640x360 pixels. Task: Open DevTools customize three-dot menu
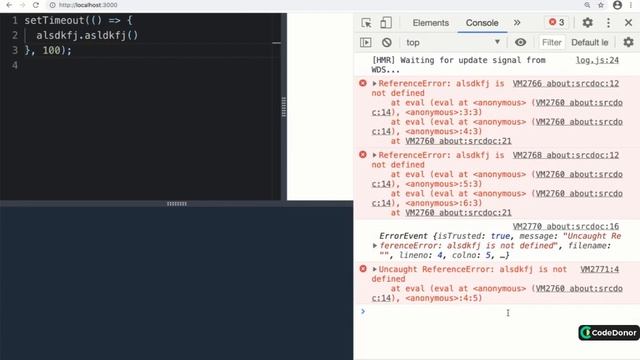point(608,22)
